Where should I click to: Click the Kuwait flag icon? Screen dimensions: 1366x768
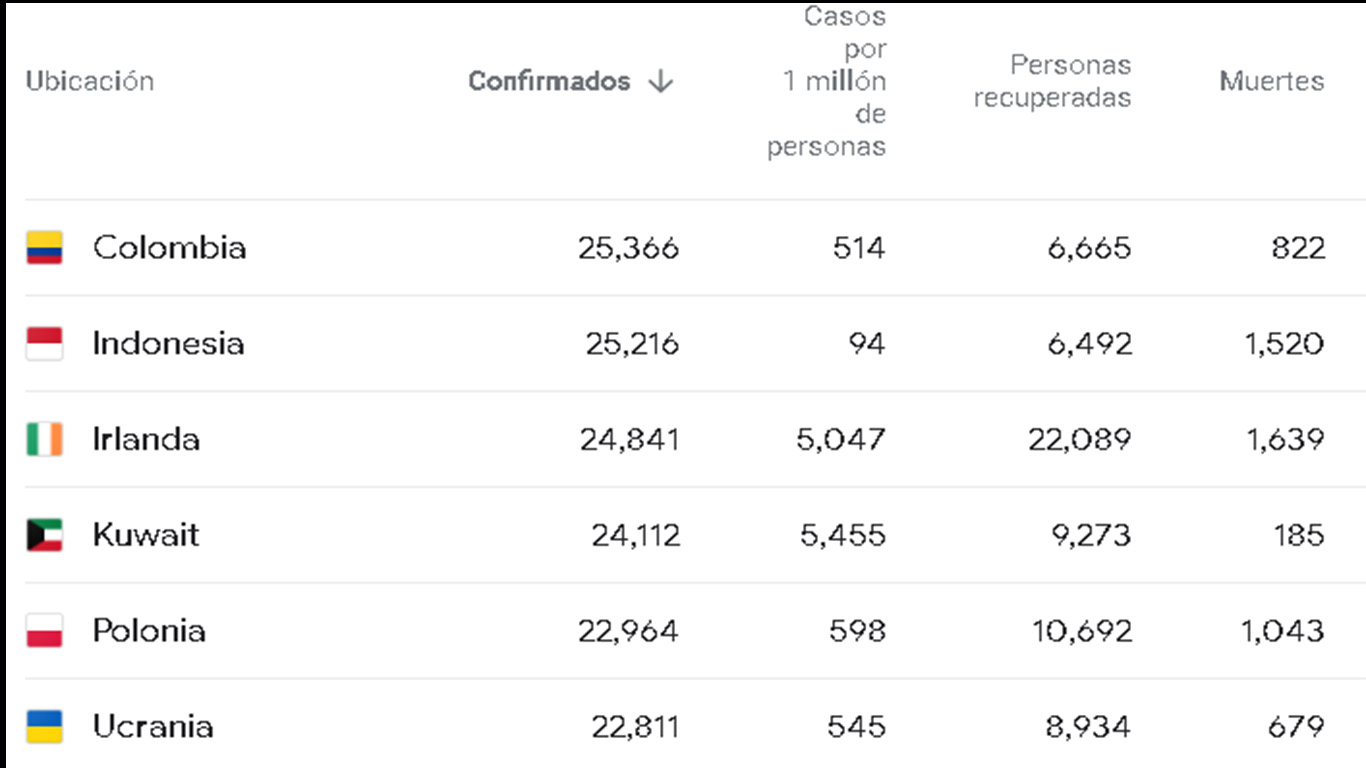44,535
